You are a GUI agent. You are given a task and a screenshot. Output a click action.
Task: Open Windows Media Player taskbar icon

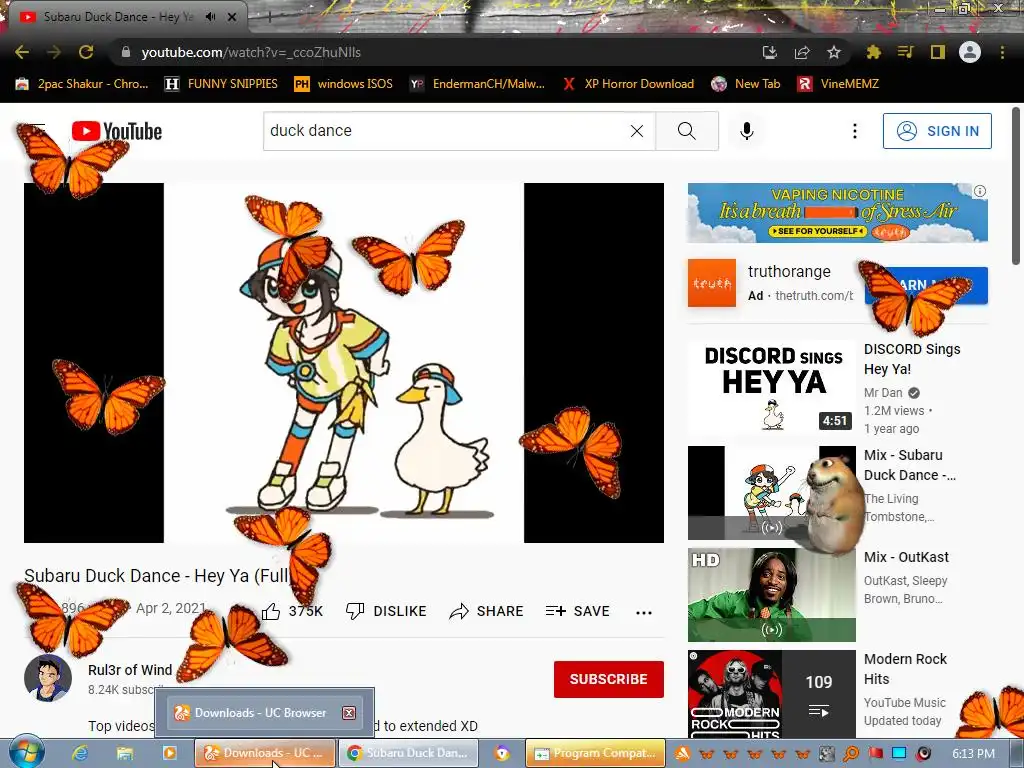(169, 753)
